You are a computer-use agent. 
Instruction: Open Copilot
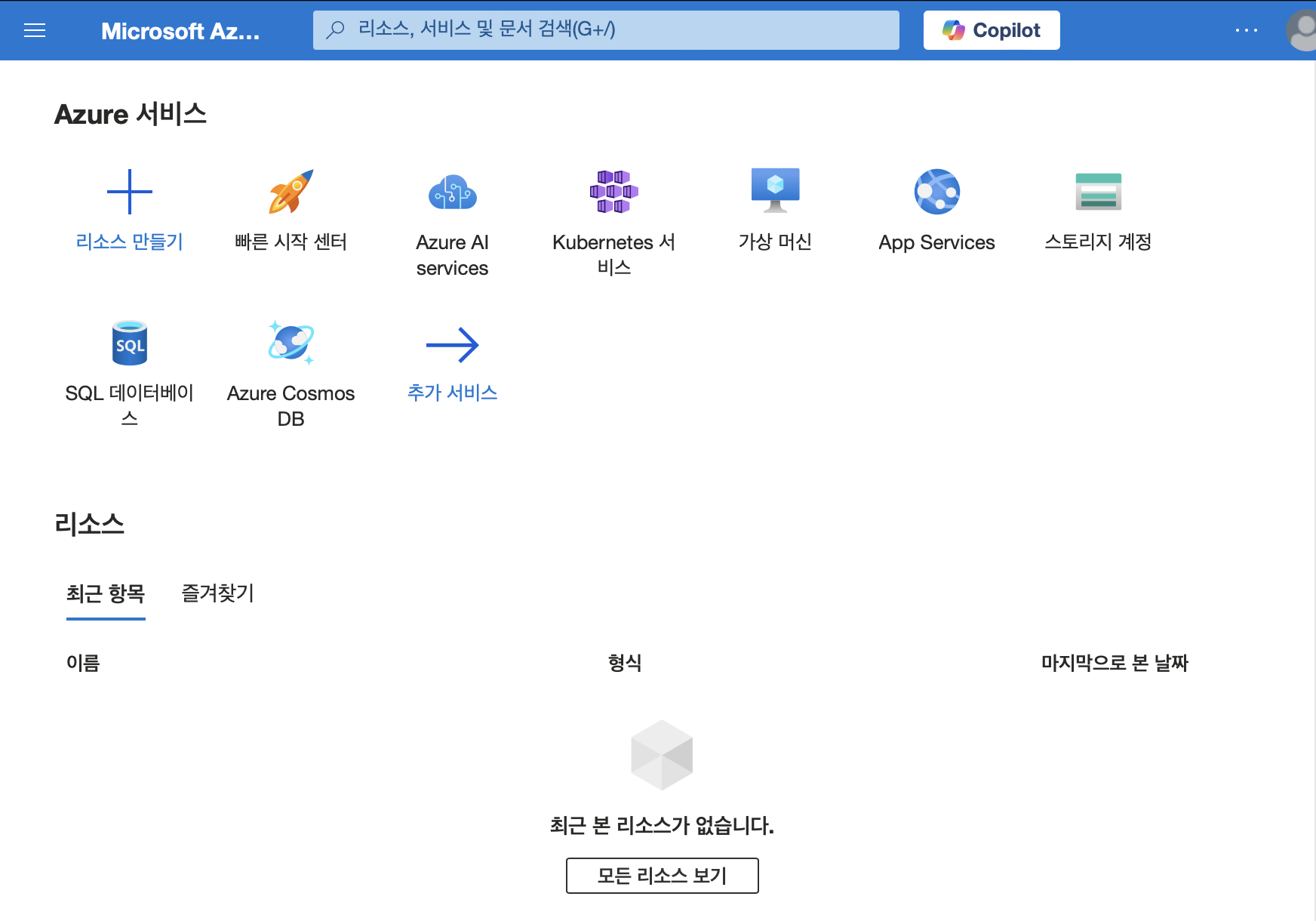(x=992, y=30)
